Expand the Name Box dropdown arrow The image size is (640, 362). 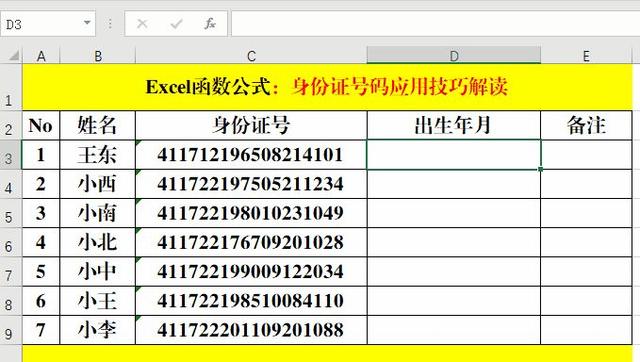point(87,23)
